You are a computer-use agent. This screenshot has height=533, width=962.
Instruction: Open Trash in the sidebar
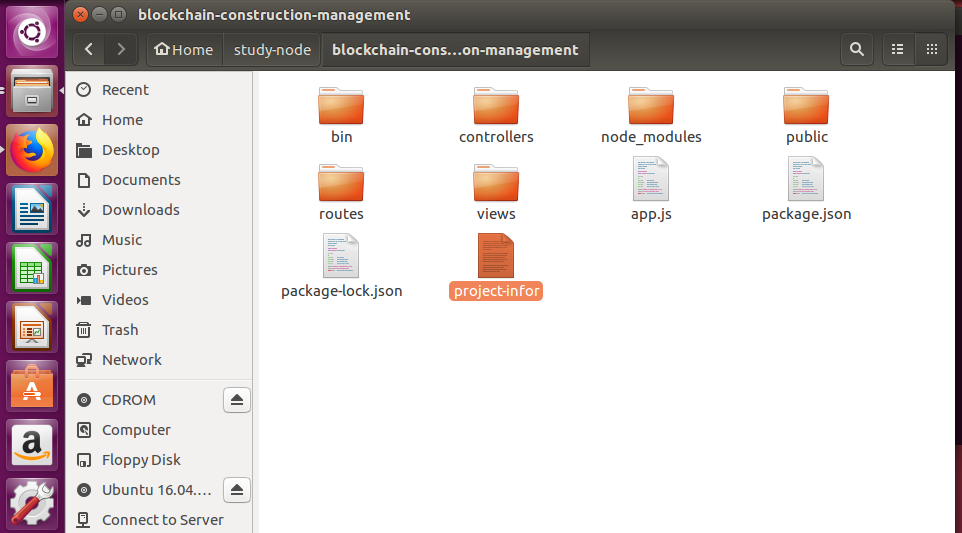(x=120, y=330)
